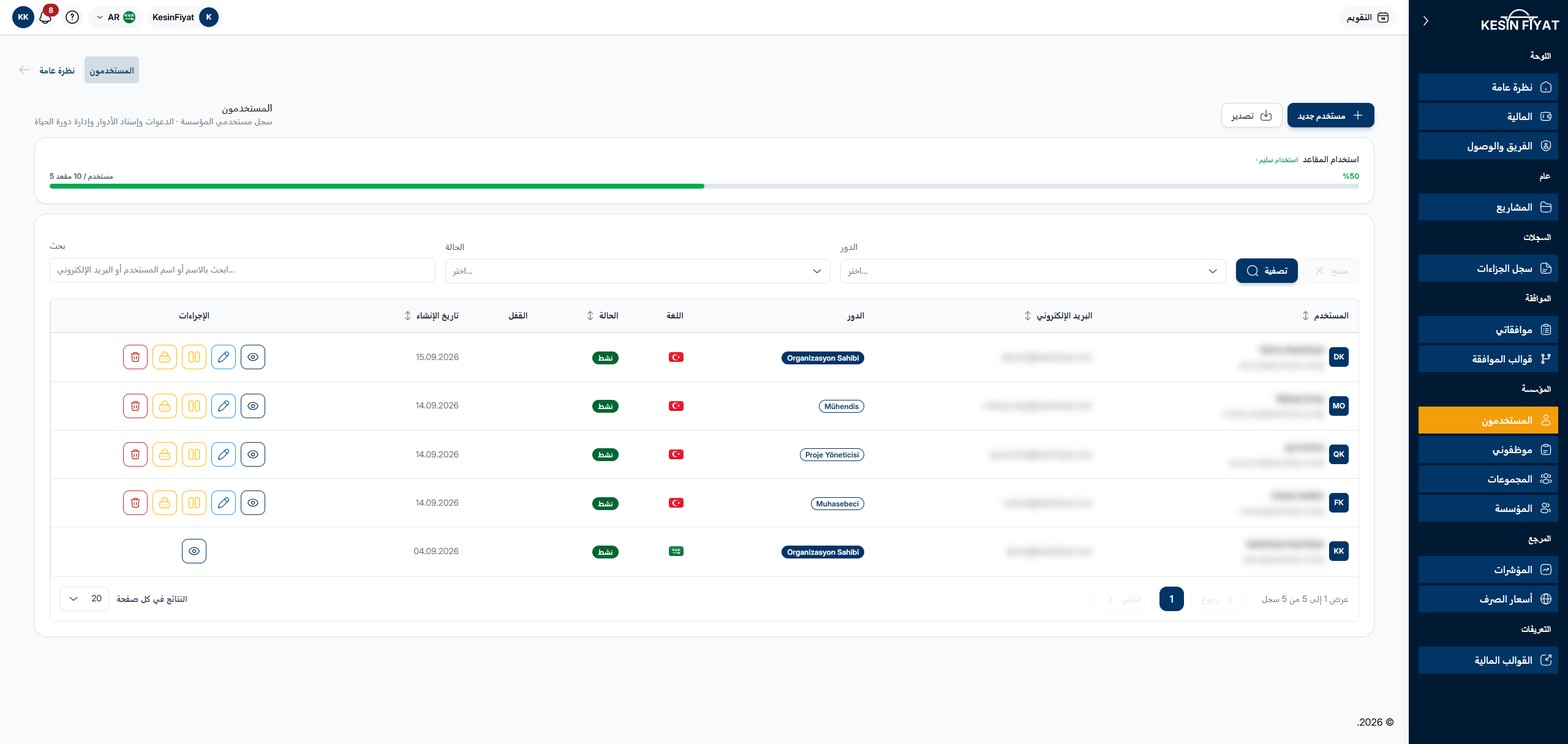
Task: Click pagination page 1 button
Action: click(x=1171, y=599)
